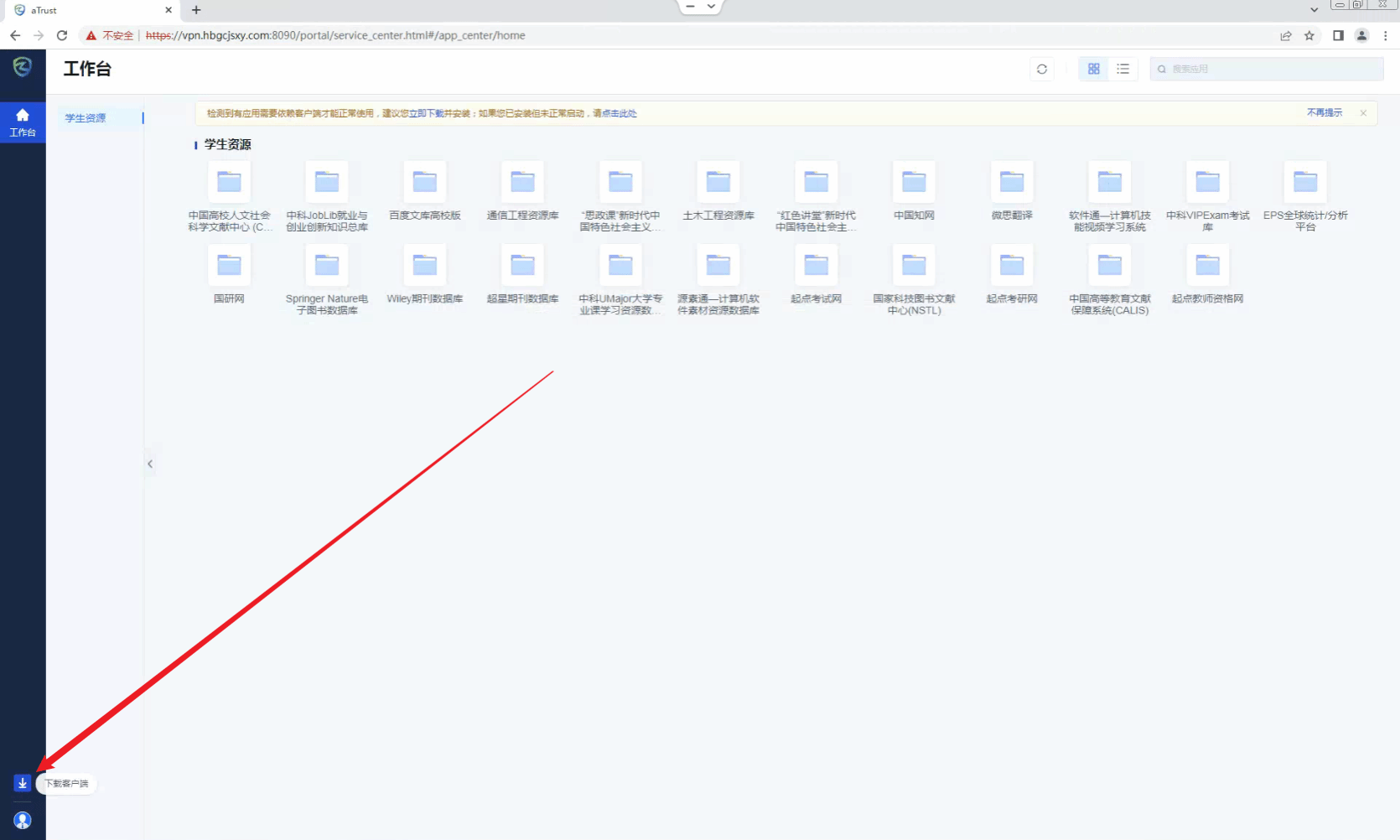
Task: Click the refresh icon in workbench header
Action: [1042, 69]
